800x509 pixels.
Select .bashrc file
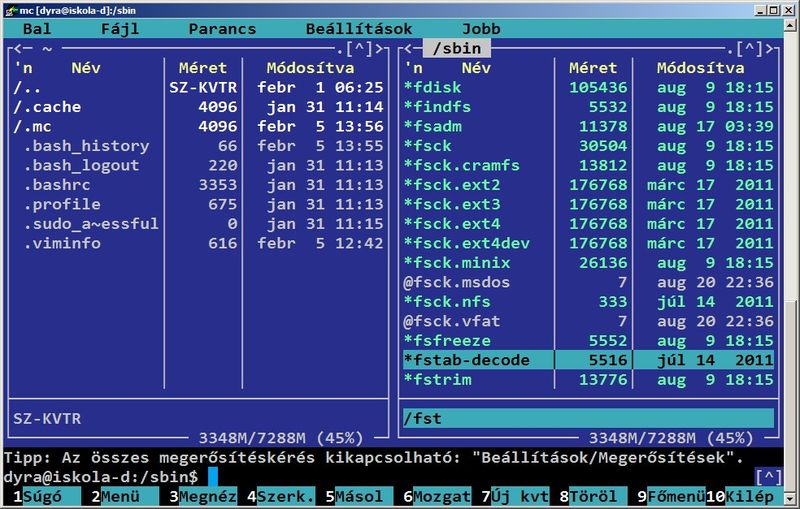coord(198,185)
